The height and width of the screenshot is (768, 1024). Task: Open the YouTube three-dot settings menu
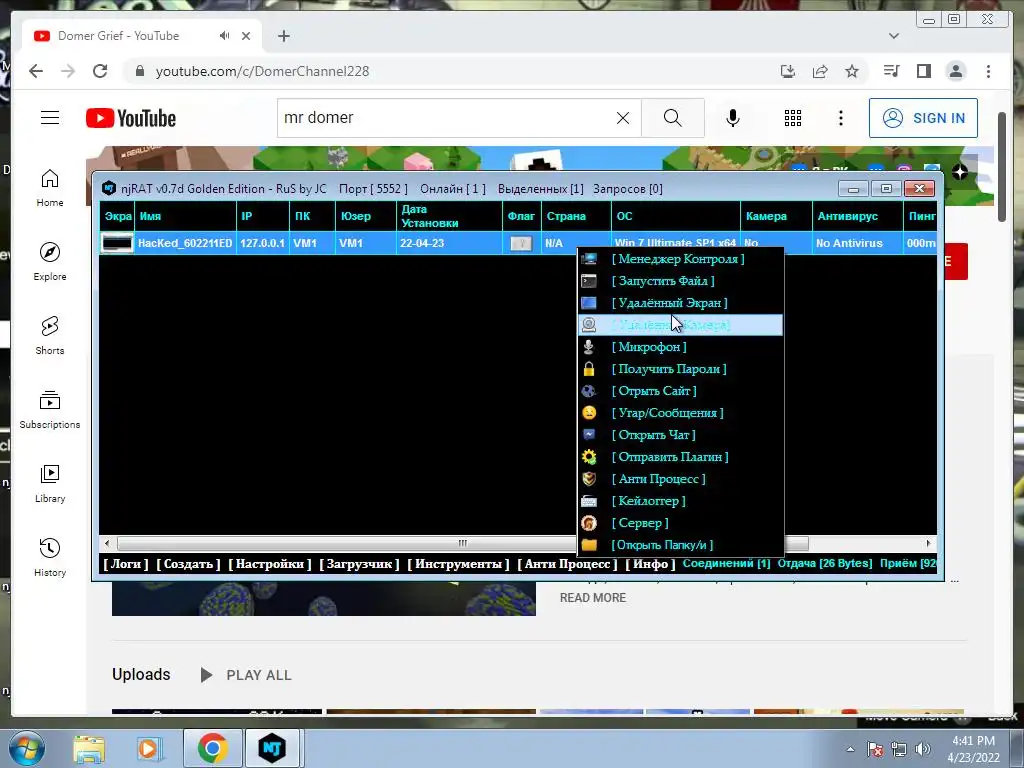pos(840,118)
